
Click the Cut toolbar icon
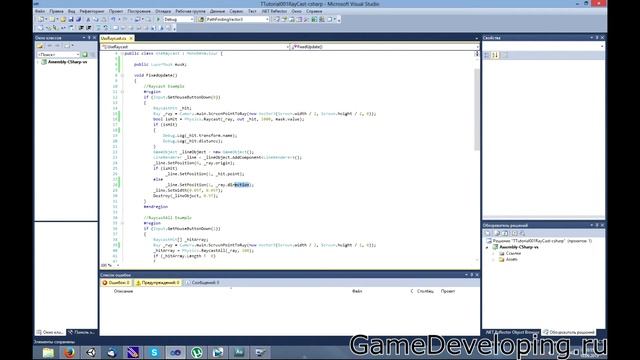[88, 19]
